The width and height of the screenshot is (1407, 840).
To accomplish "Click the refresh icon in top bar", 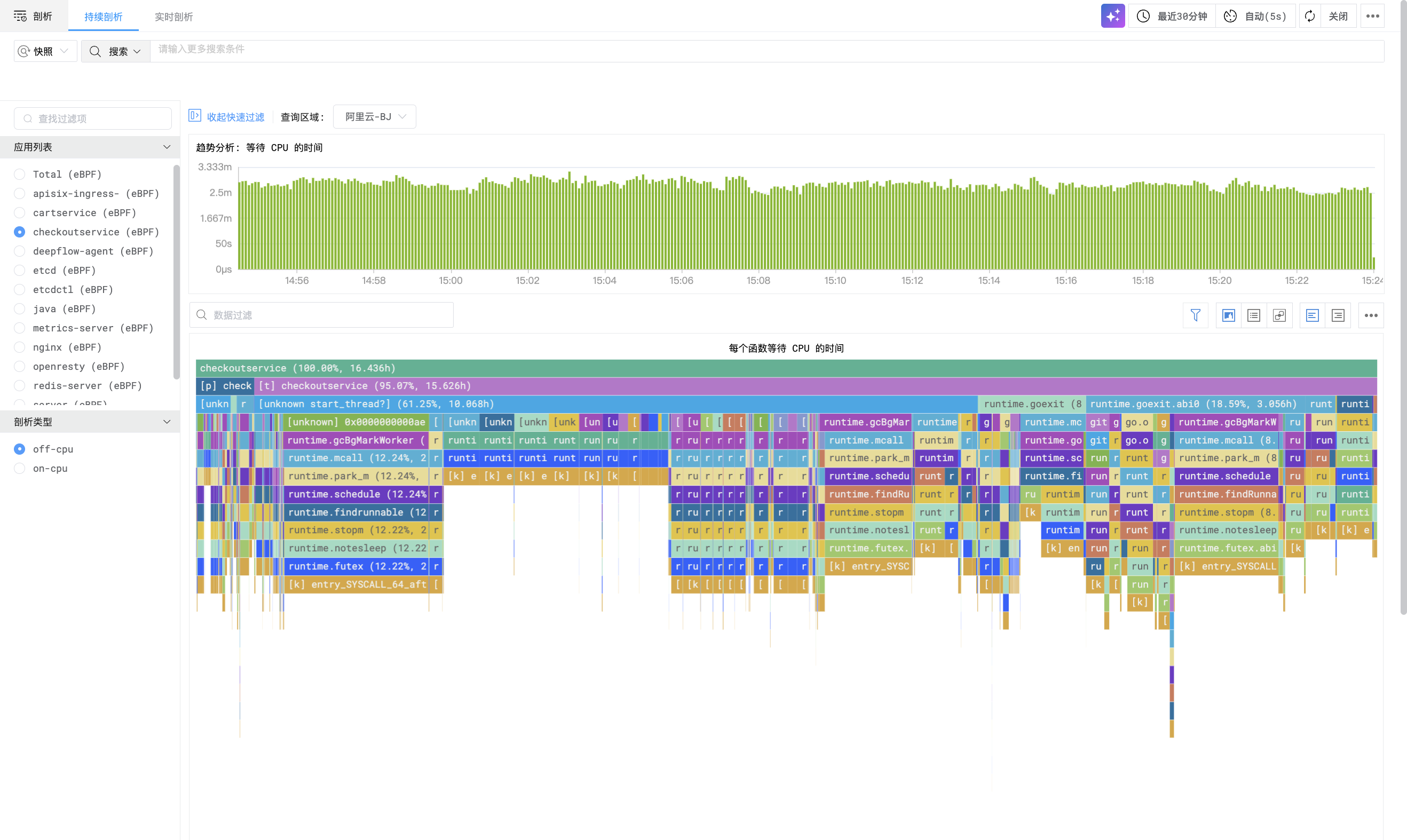I will point(1310,16).
